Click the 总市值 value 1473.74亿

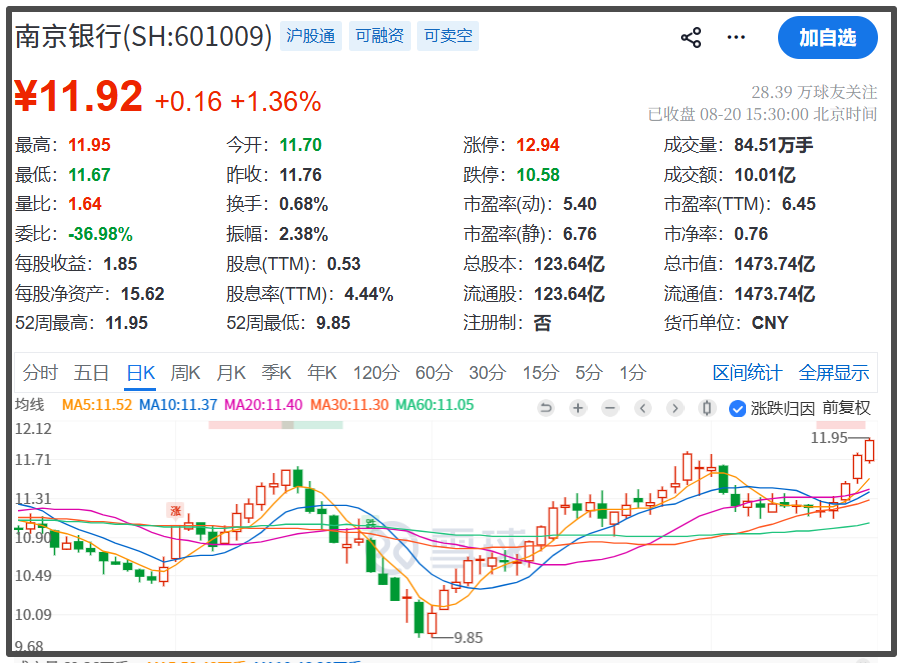pyautogui.click(x=775, y=264)
